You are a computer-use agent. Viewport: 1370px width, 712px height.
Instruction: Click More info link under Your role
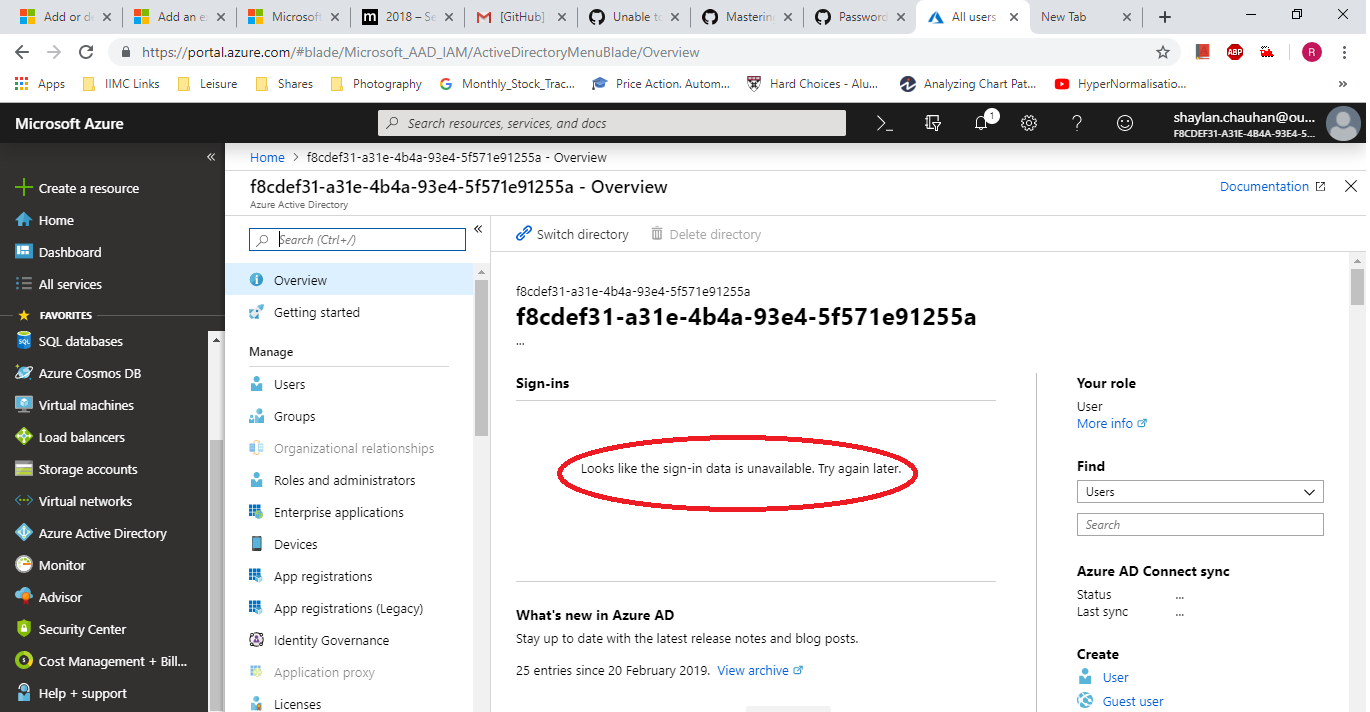(x=1111, y=423)
